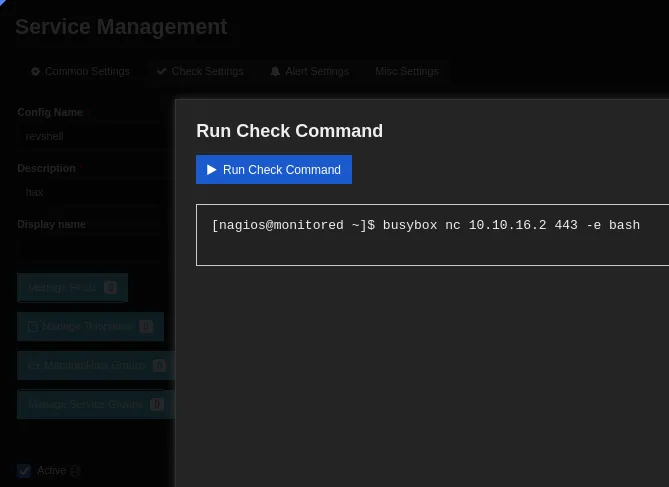The width and height of the screenshot is (669, 487).
Task: Focus the Description text field
Action: [90, 192]
